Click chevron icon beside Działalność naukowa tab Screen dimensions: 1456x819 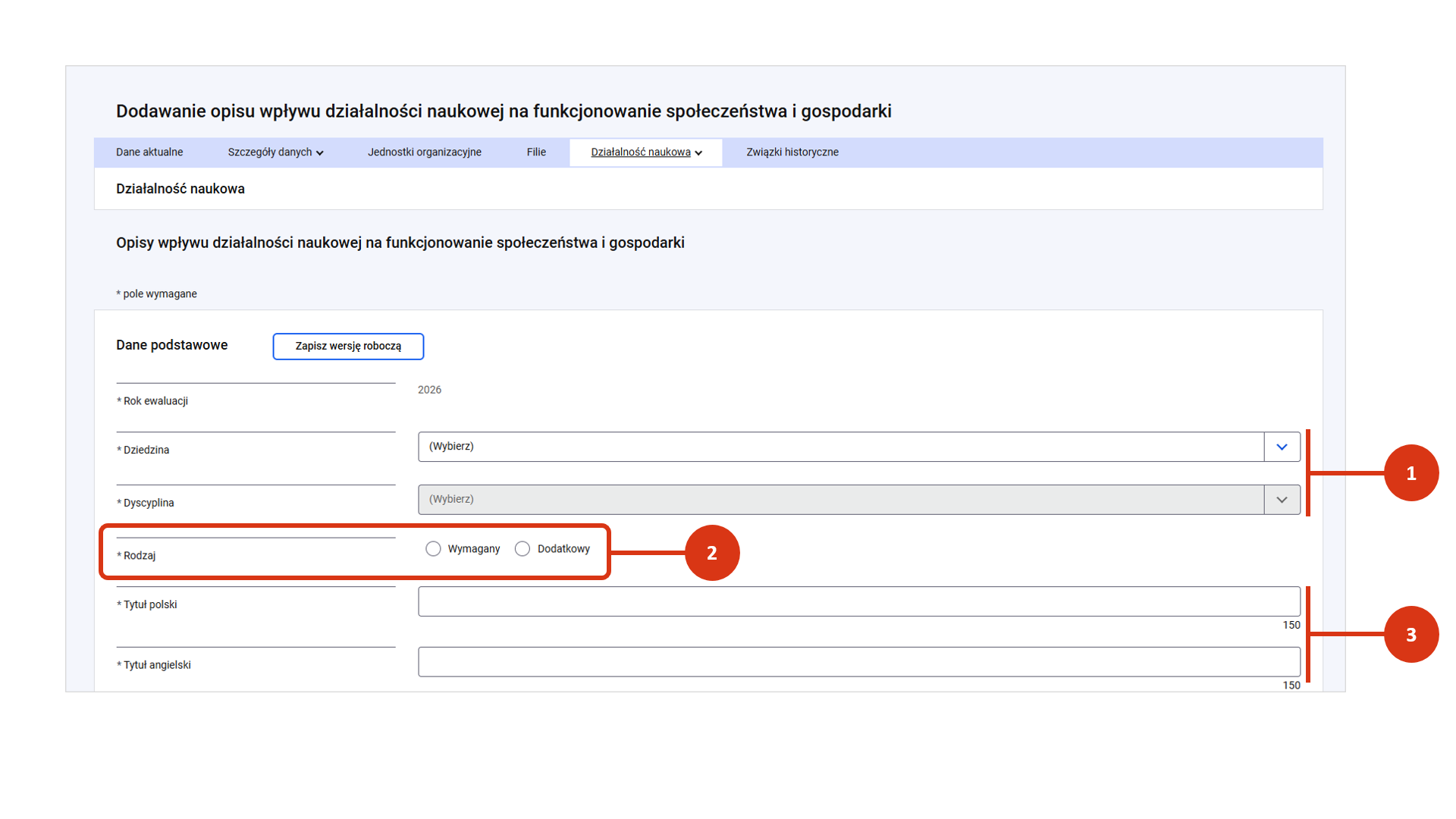pyautogui.click(x=698, y=153)
